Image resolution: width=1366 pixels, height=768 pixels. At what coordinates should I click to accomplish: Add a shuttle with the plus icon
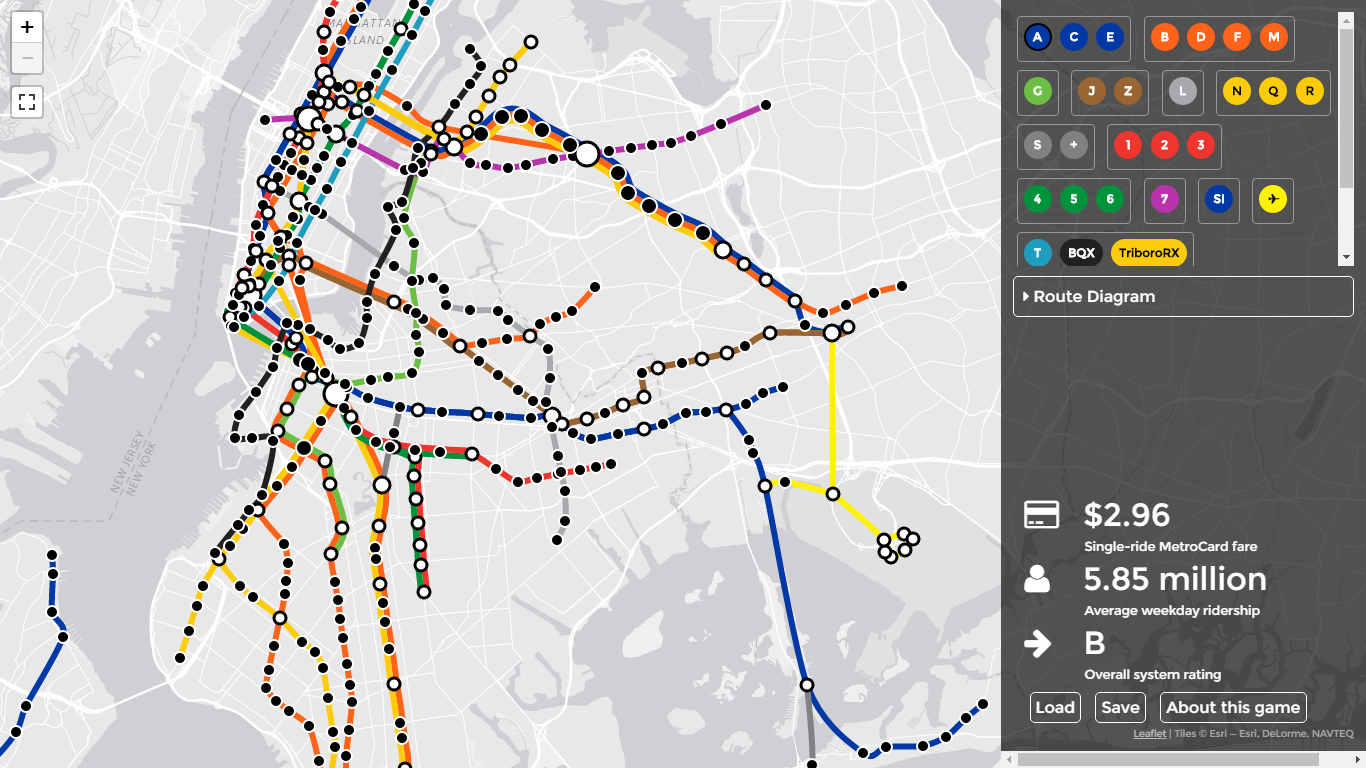point(1074,146)
